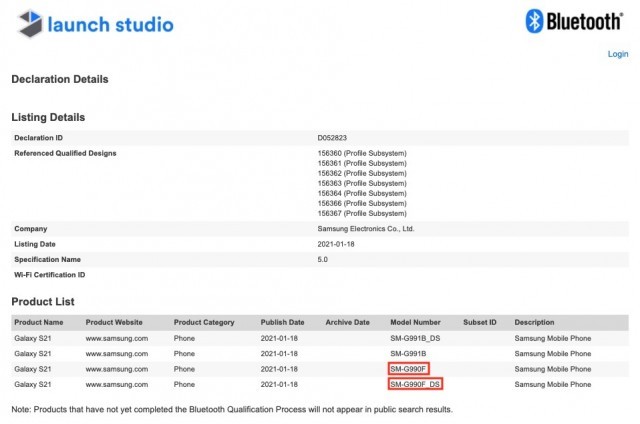Open the Login link
This screenshot has width=640, height=424.
tap(618, 54)
